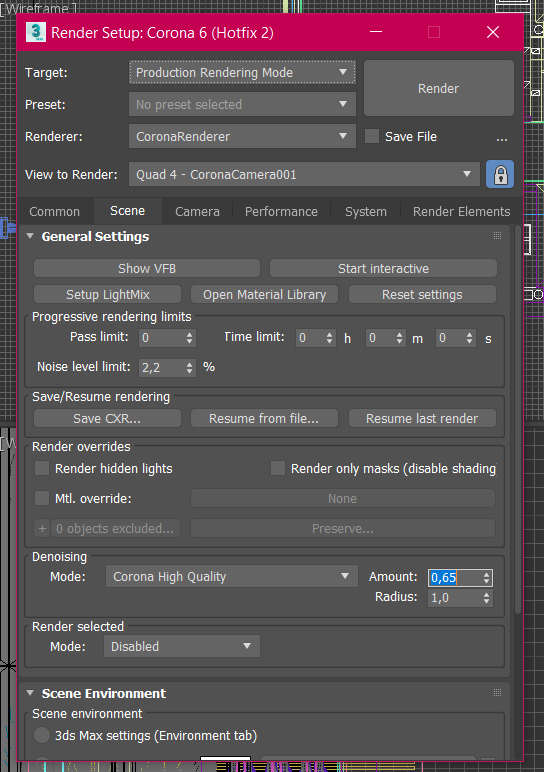Click Reset settings button
The height and width of the screenshot is (772, 544).
[422, 294]
